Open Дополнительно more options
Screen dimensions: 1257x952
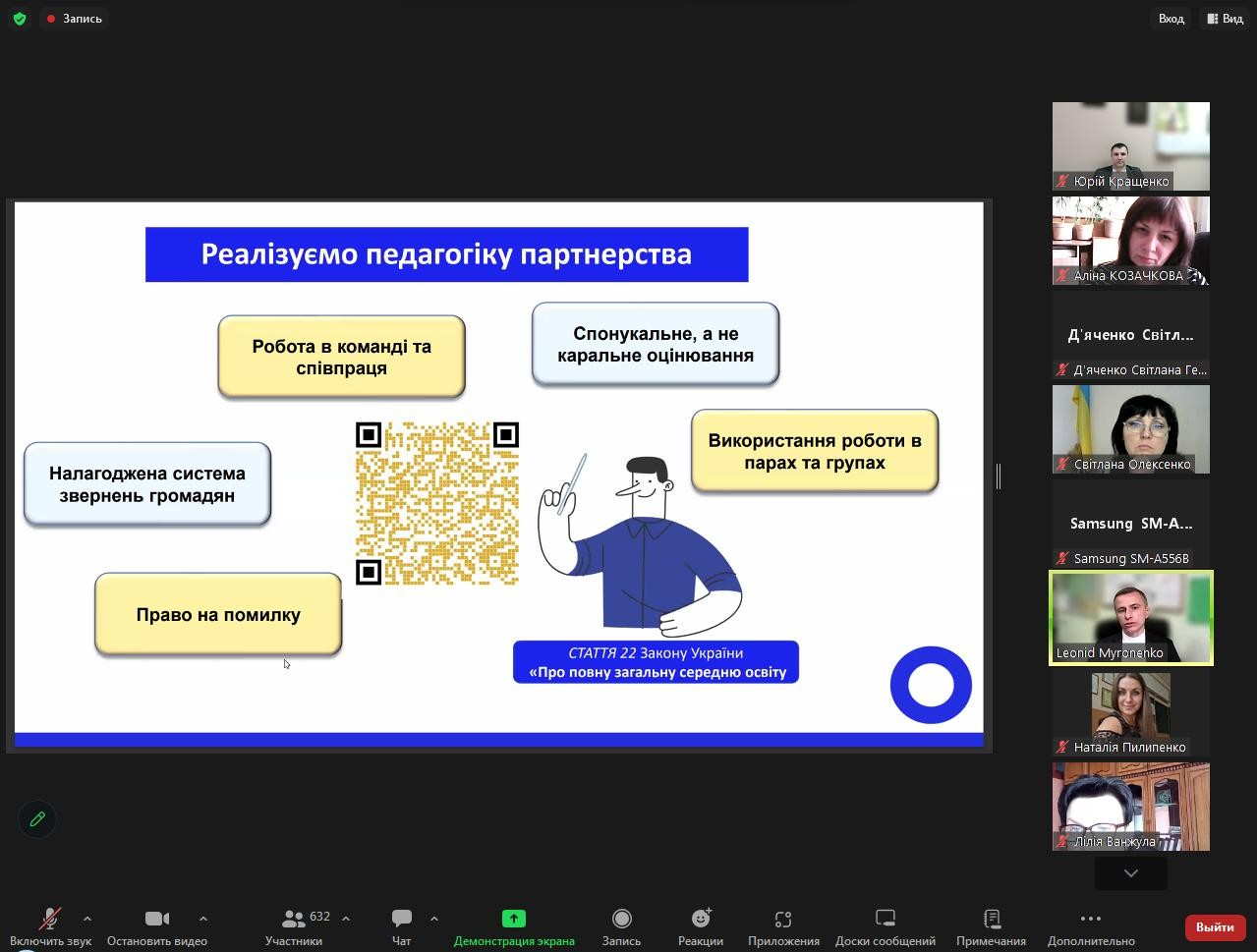[x=1091, y=925]
